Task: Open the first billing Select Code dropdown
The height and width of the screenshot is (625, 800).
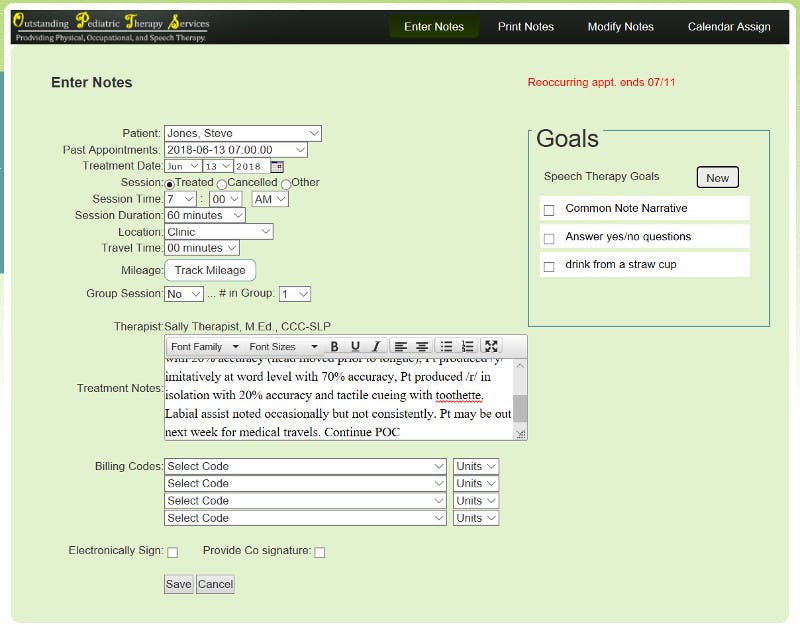Action: coord(305,466)
